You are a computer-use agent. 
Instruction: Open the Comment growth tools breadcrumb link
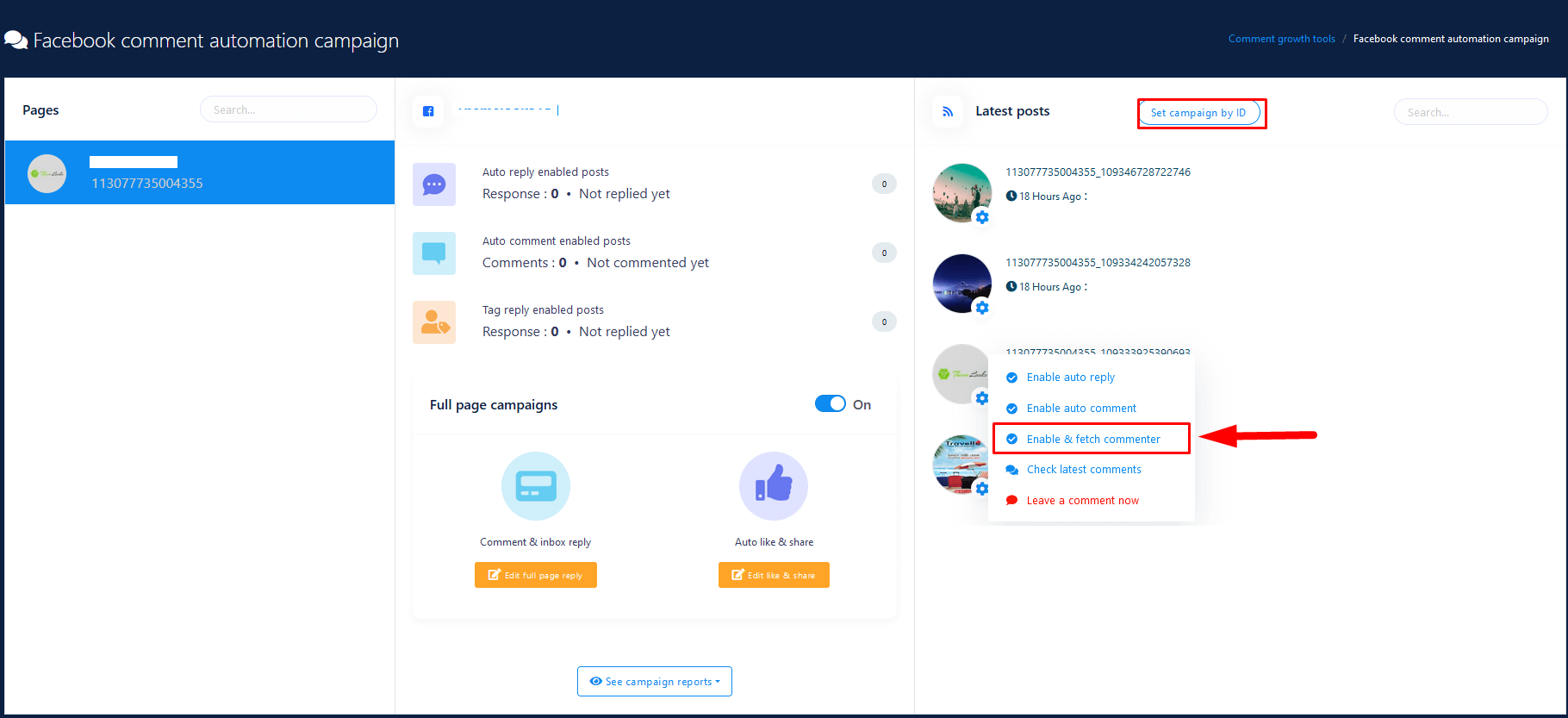[1281, 39]
